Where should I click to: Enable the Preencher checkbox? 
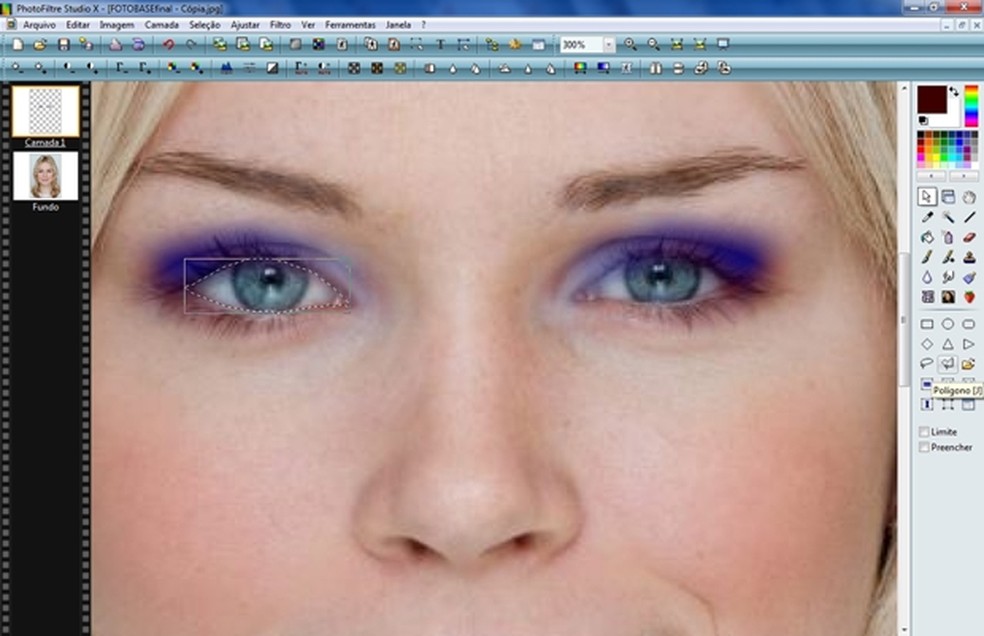click(924, 447)
